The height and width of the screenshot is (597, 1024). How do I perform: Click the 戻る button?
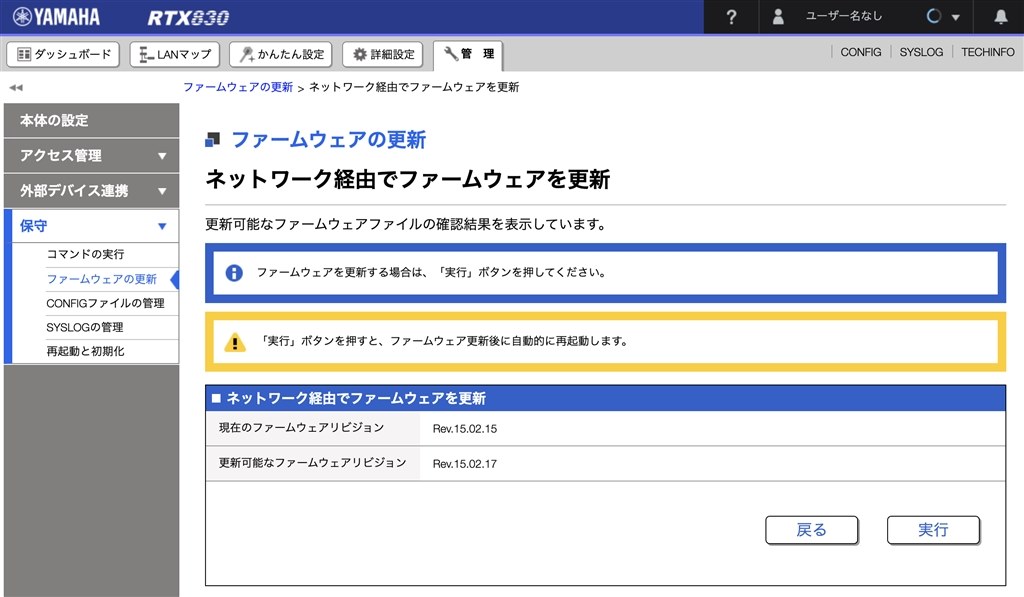click(812, 530)
